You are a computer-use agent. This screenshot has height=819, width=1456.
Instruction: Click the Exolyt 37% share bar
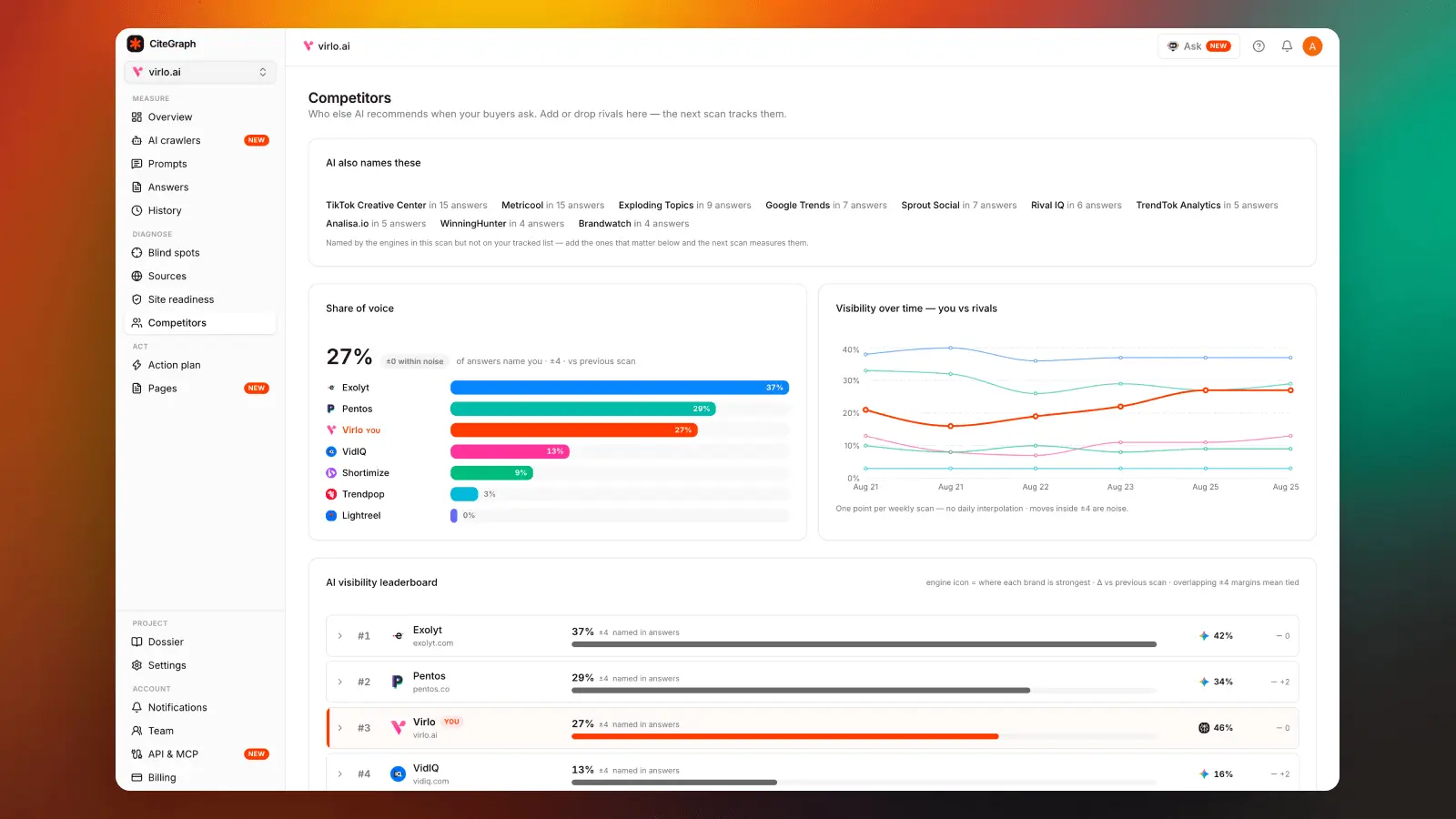pyautogui.click(x=620, y=388)
